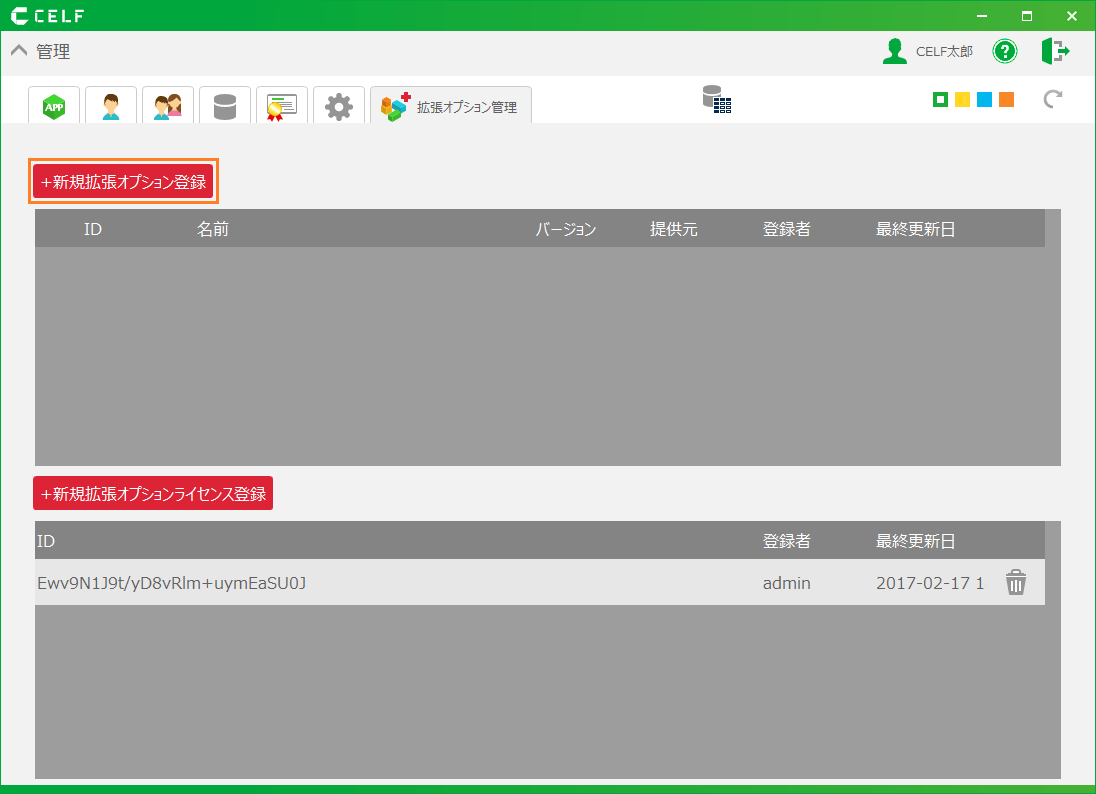The image size is (1096, 794).
Task: Open the APP management tab
Action: coord(54,106)
